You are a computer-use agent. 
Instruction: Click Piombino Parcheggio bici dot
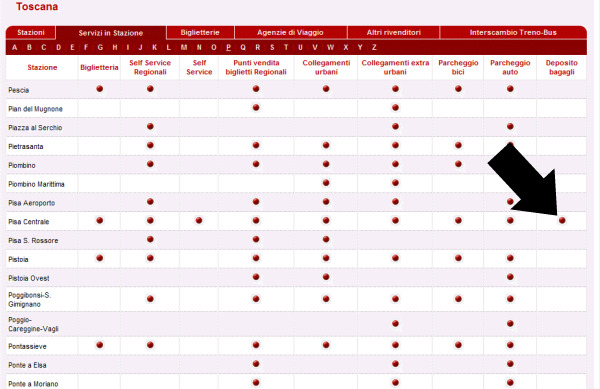point(458,164)
